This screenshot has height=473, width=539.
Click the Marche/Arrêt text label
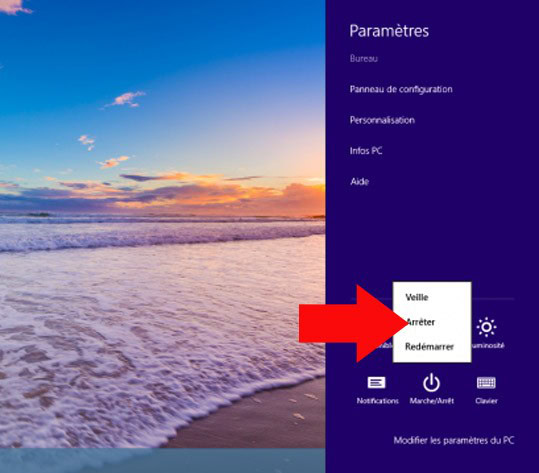[x=431, y=401]
